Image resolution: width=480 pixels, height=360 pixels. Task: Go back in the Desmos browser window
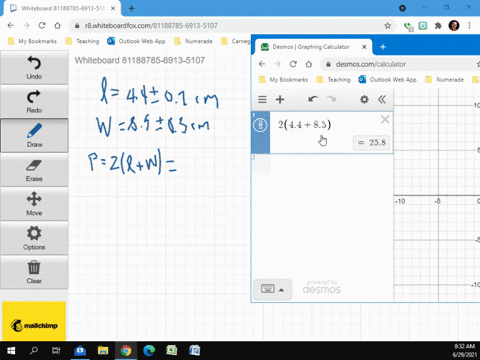pos(262,64)
